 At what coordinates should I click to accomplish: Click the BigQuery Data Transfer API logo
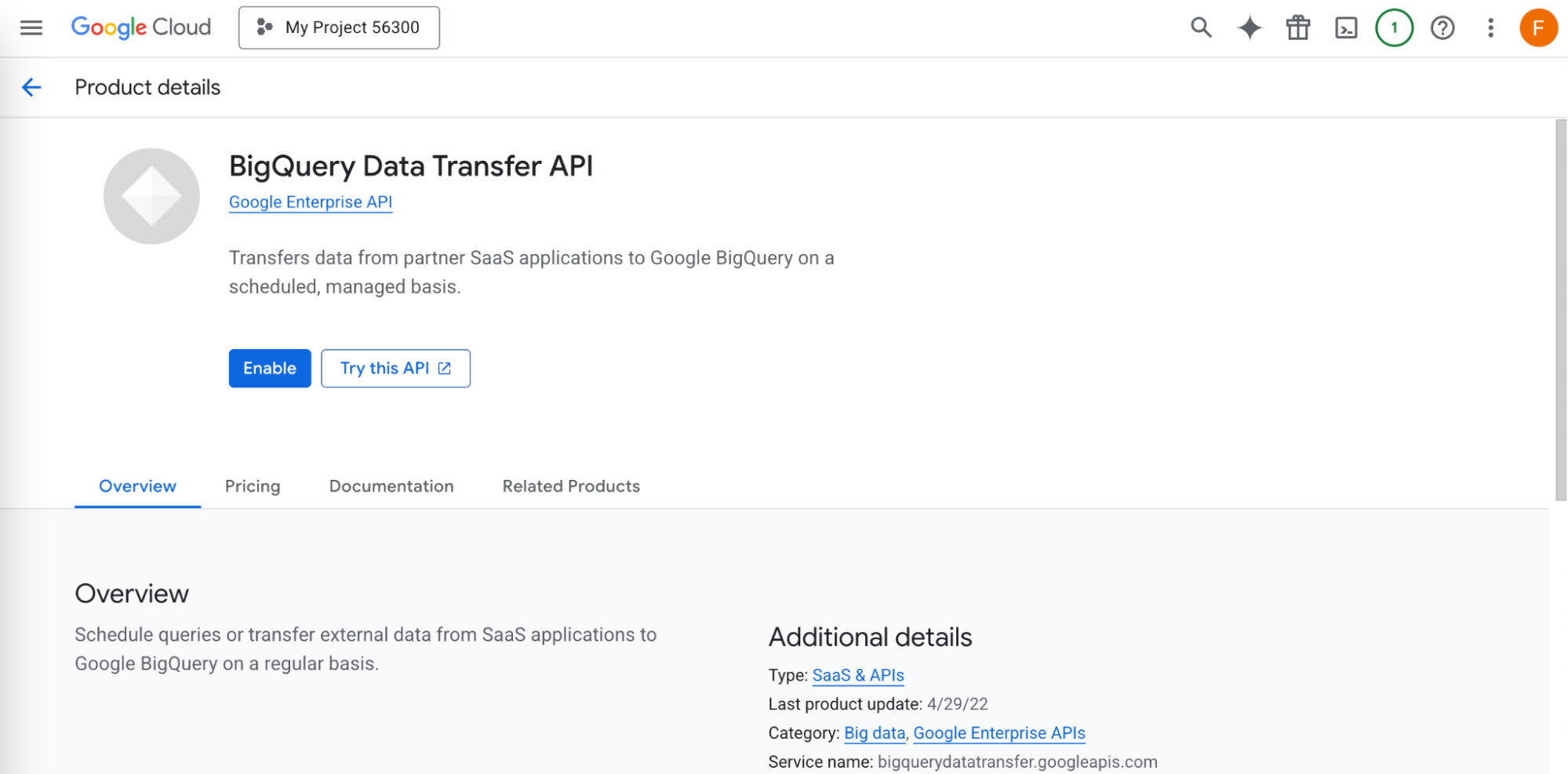pos(151,196)
